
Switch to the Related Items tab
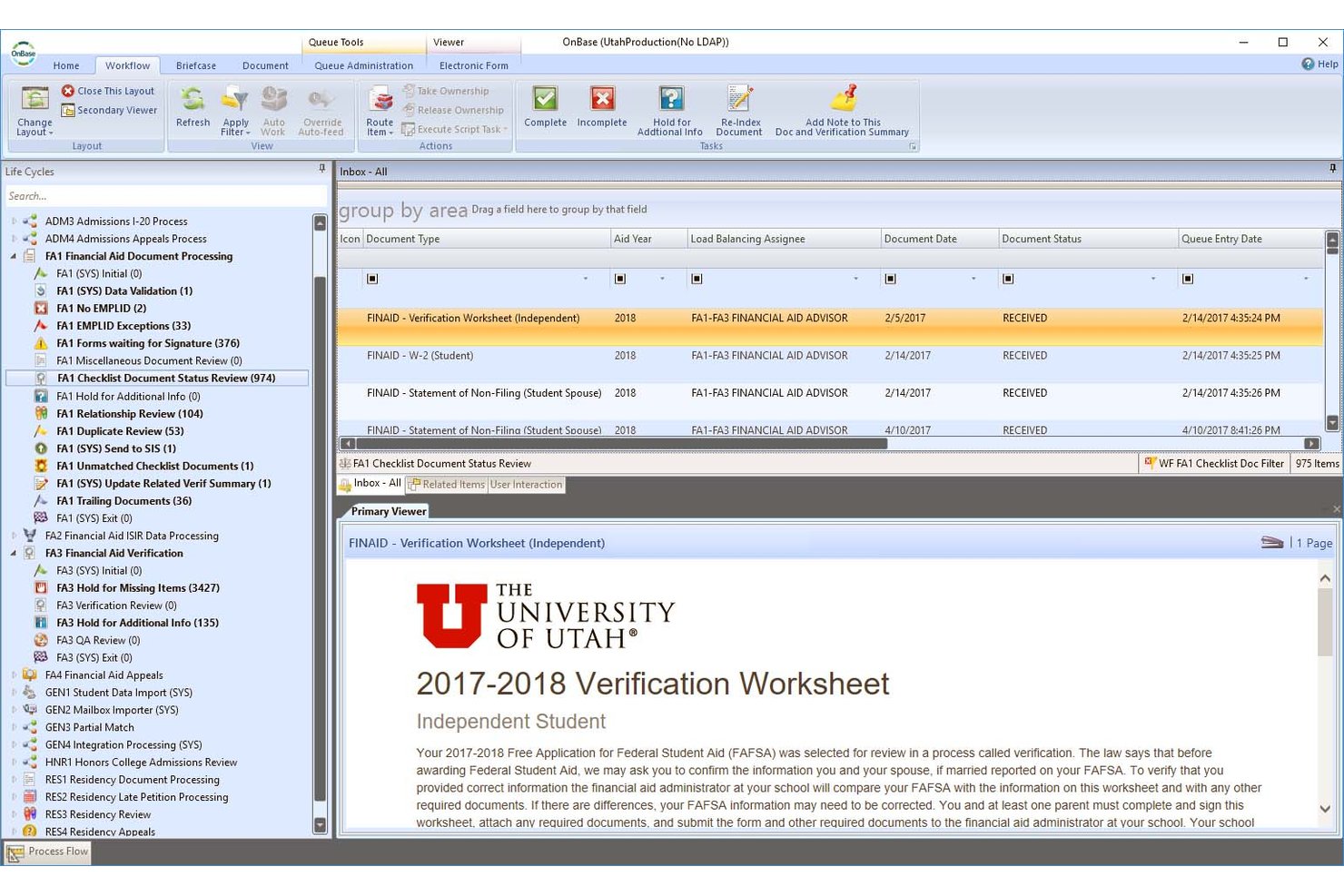pos(446,485)
